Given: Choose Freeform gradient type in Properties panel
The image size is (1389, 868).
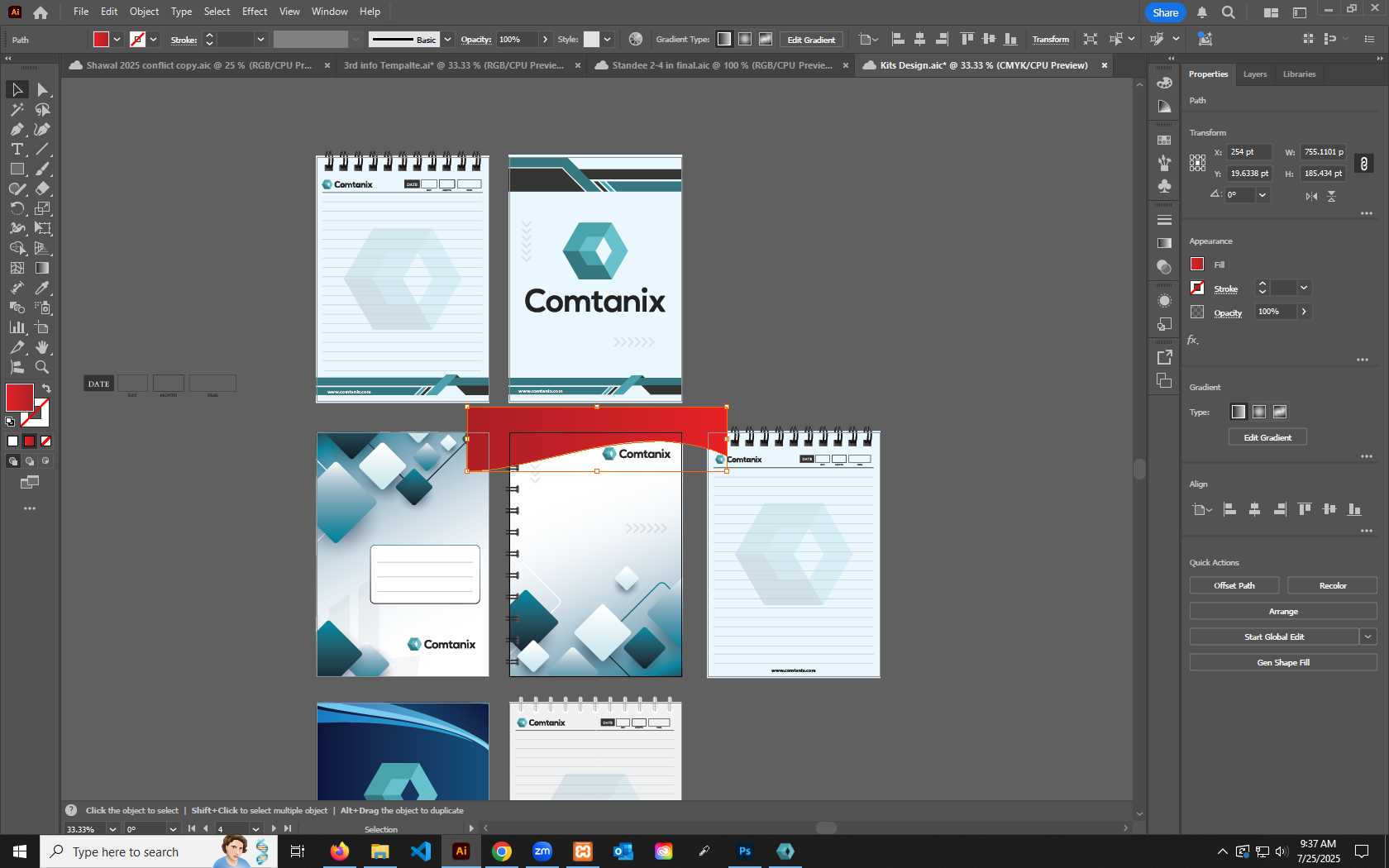Looking at the screenshot, I should [x=1279, y=412].
